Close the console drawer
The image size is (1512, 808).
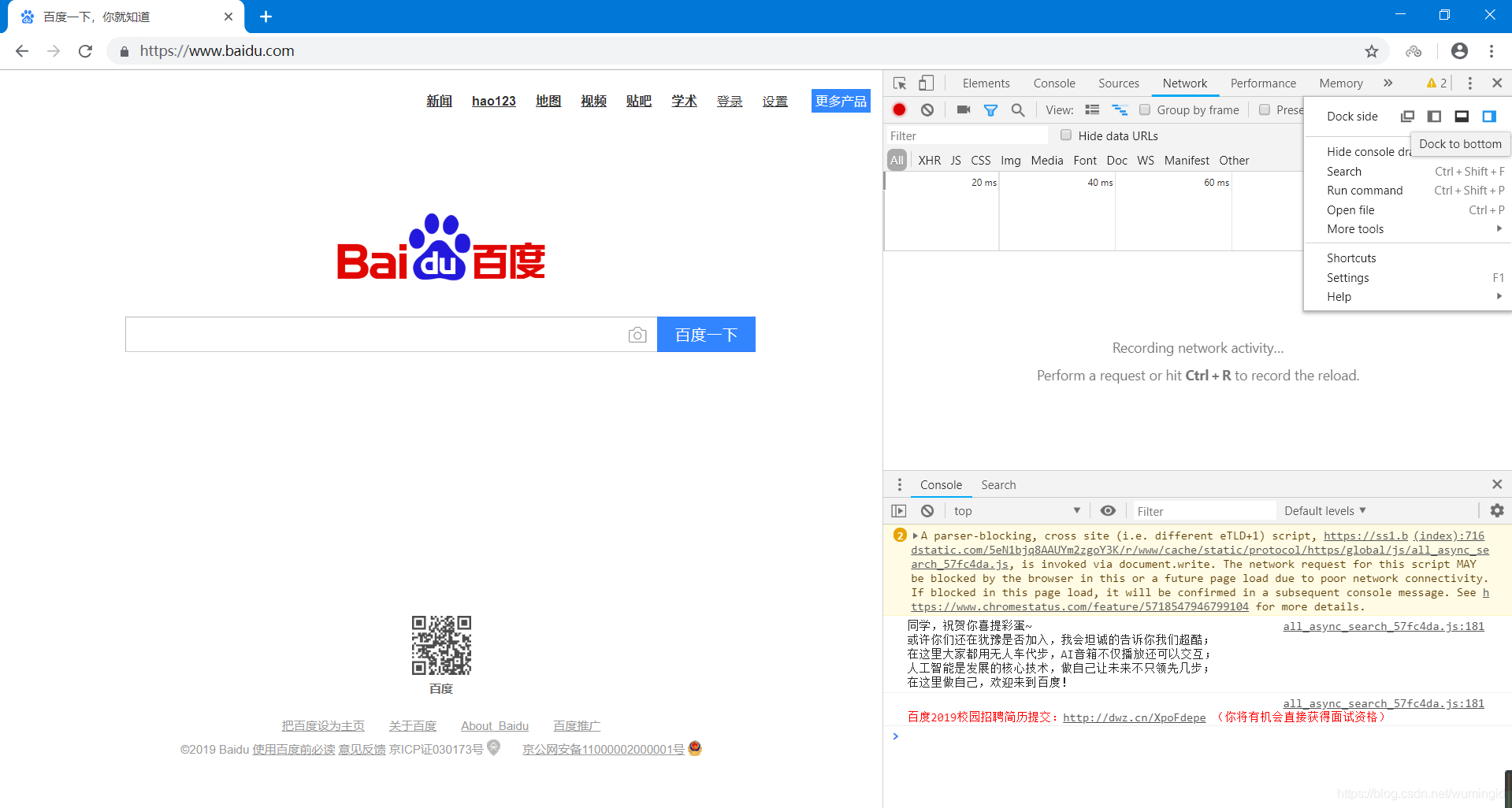click(1497, 484)
